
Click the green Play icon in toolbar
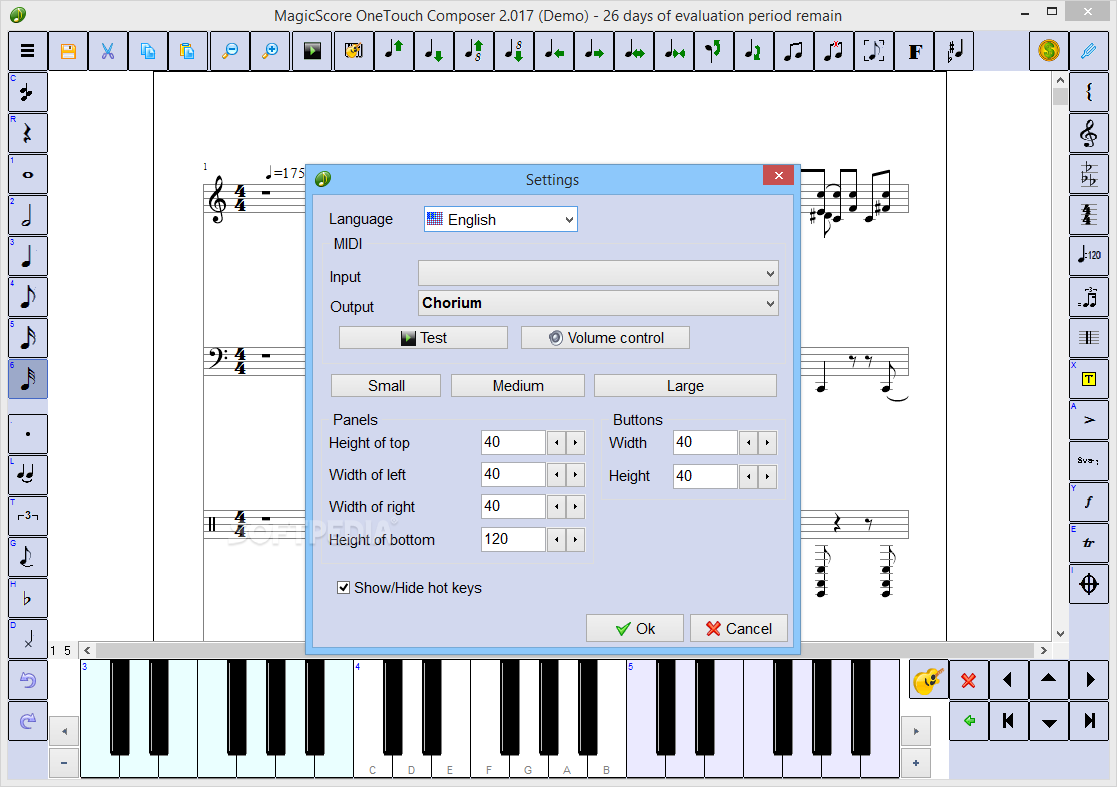pyautogui.click(x=312, y=51)
